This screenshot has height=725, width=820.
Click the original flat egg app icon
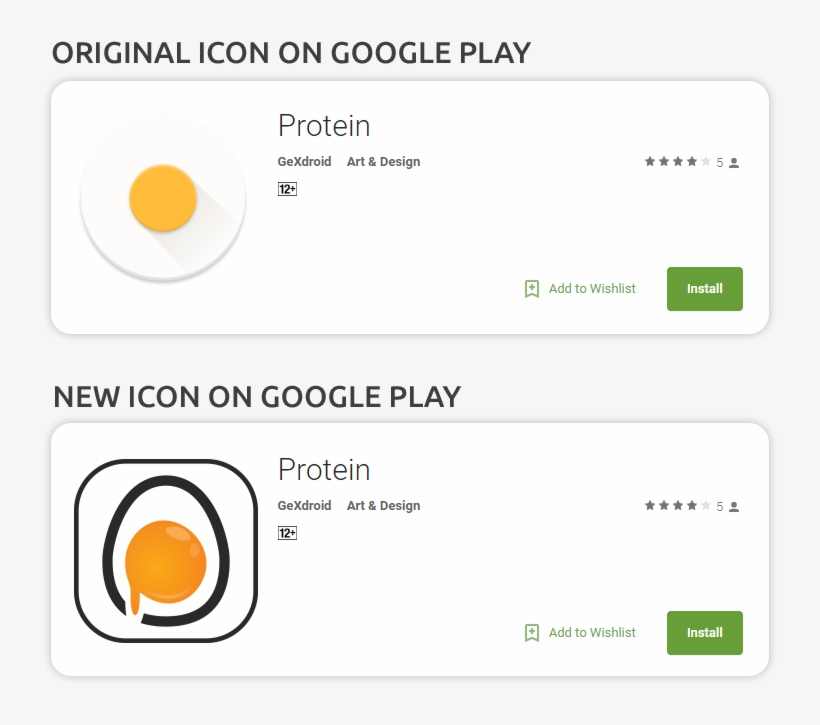[x=163, y=198]
